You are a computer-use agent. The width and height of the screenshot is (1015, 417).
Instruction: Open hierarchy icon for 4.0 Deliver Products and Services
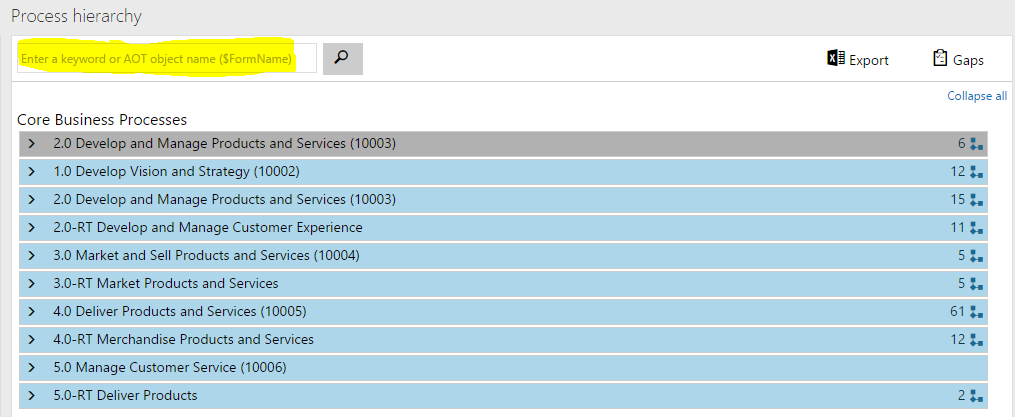tap(976, 312)
